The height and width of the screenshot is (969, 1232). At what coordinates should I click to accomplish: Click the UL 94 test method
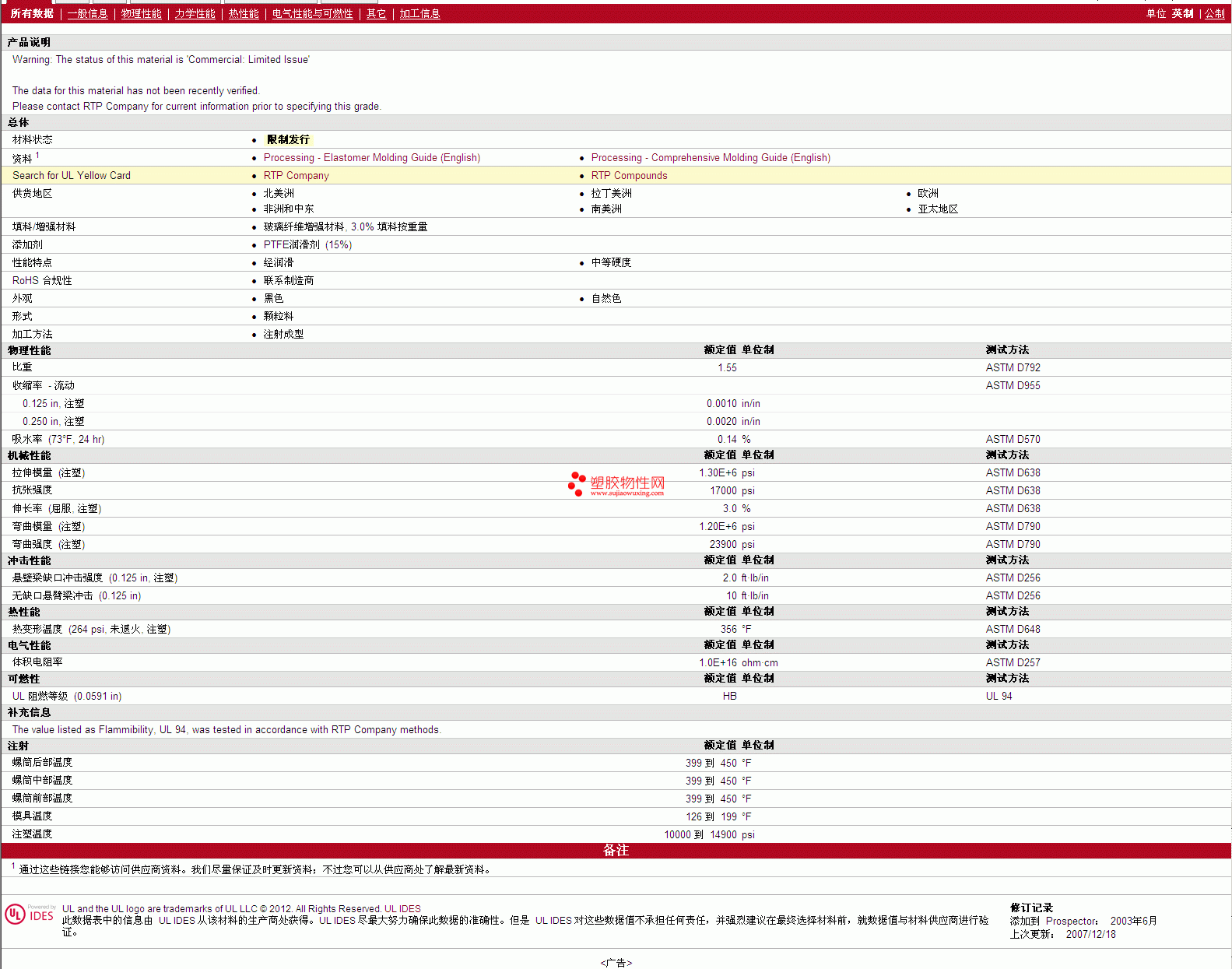tap(999, 696)
